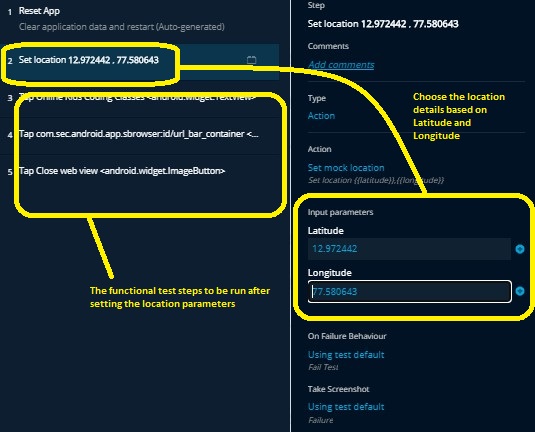Change the Type value Action
Screen dimensions: 535x432
click(321, 116)
